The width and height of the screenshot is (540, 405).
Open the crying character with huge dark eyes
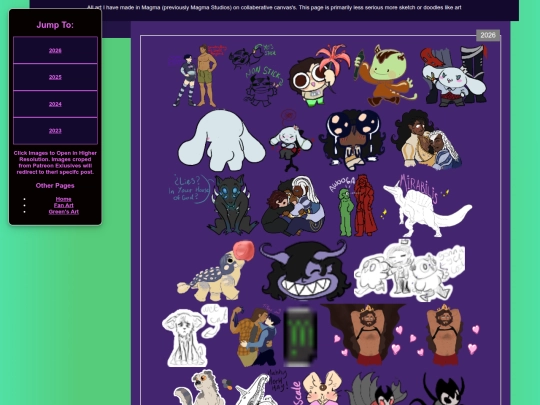point(352,141)
